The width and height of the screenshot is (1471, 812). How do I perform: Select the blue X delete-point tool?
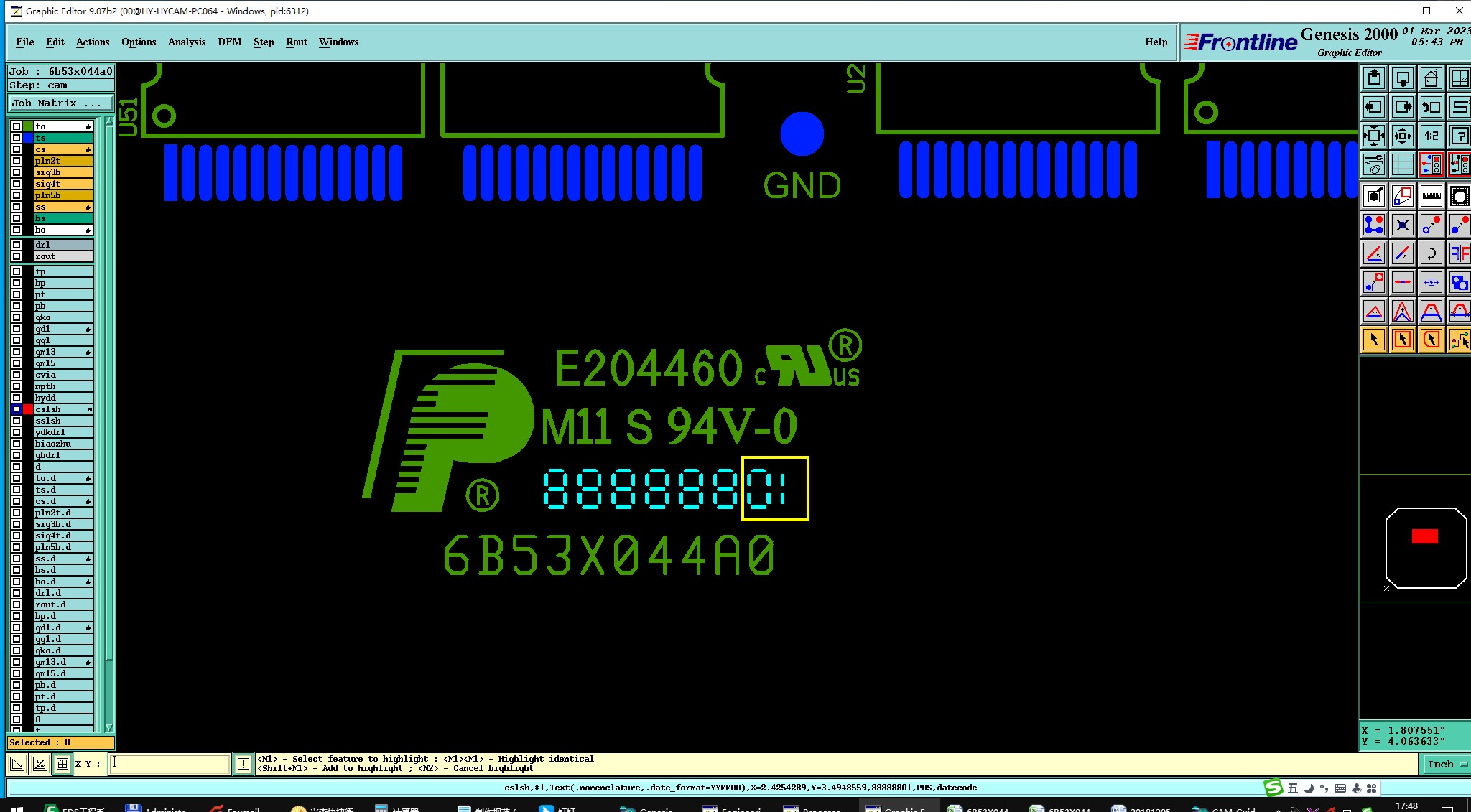click(x=1402, y=225)
